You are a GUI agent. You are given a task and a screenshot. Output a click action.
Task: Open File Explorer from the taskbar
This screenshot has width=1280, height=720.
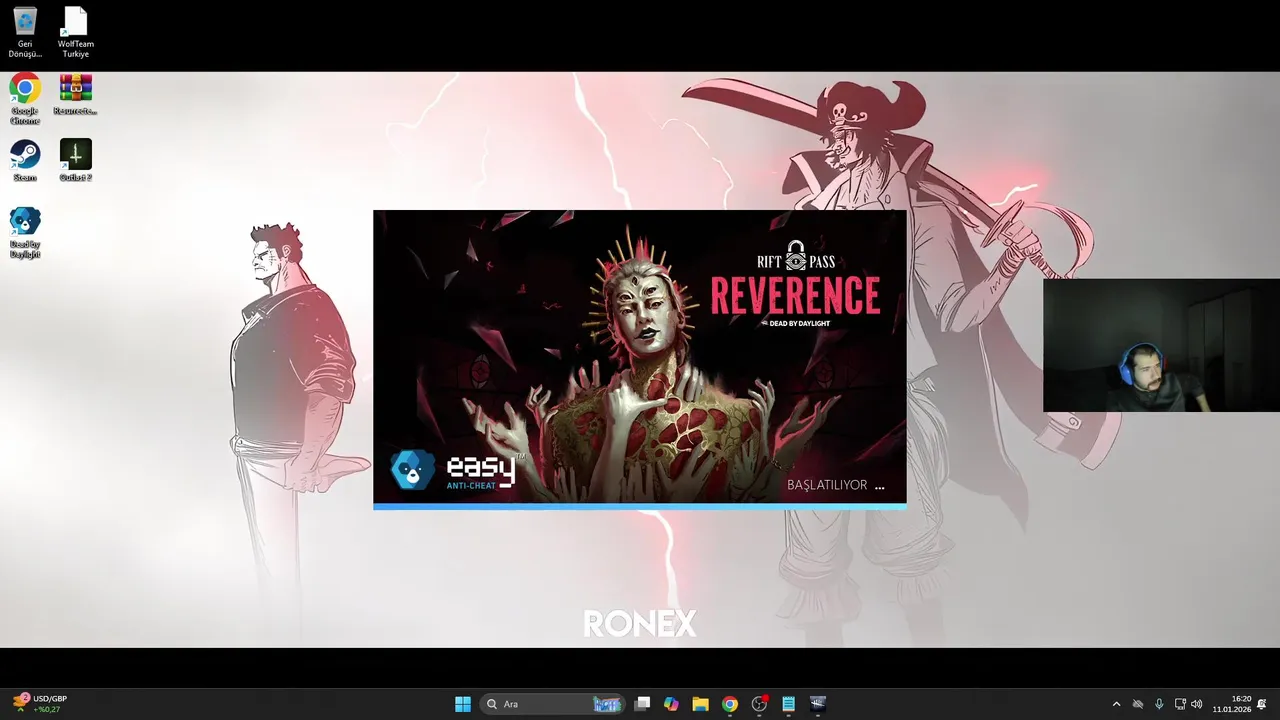click(700, 704)
